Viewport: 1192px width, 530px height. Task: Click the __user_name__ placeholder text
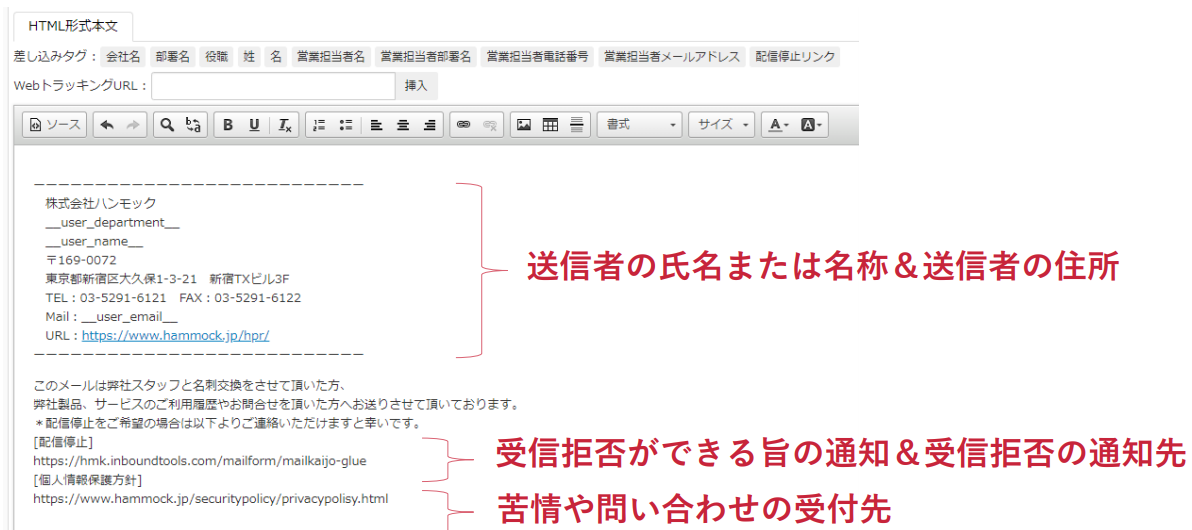[x=94, y=242]
